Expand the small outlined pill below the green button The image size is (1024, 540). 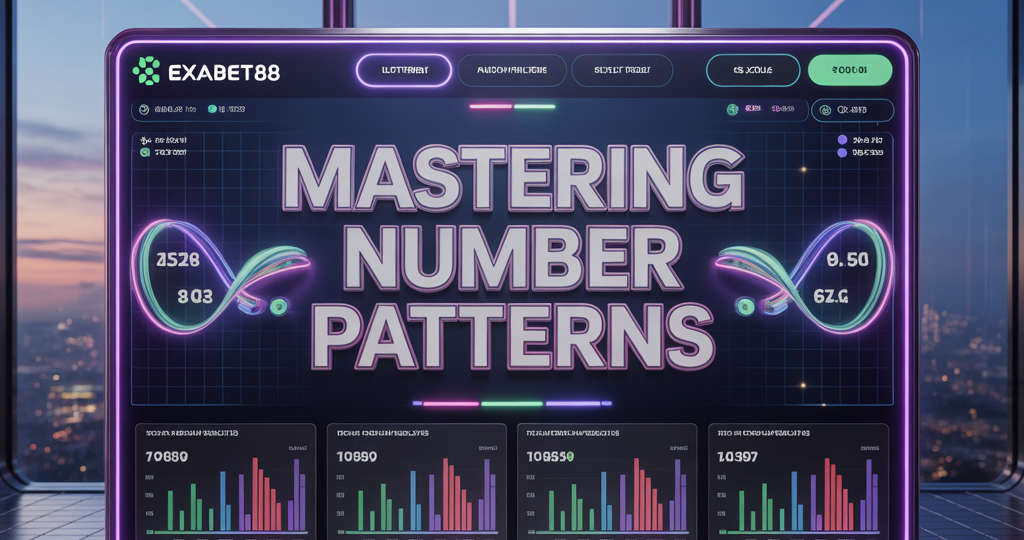click(x=851, y=111)
